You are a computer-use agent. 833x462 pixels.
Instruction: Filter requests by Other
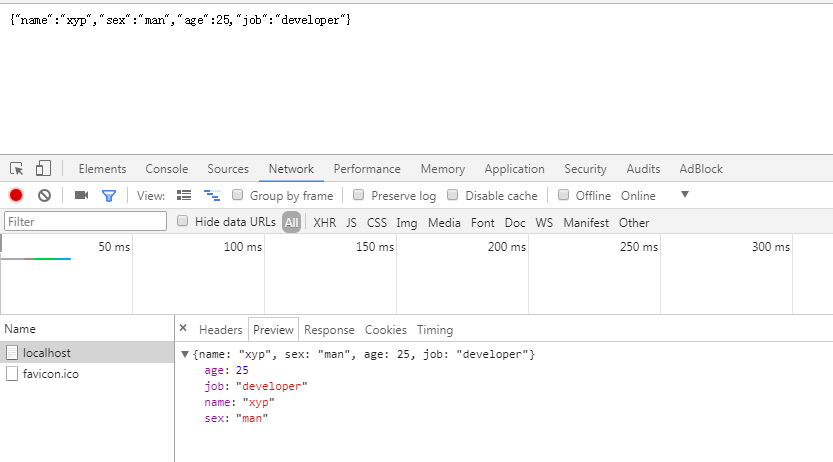click(634, 223)
